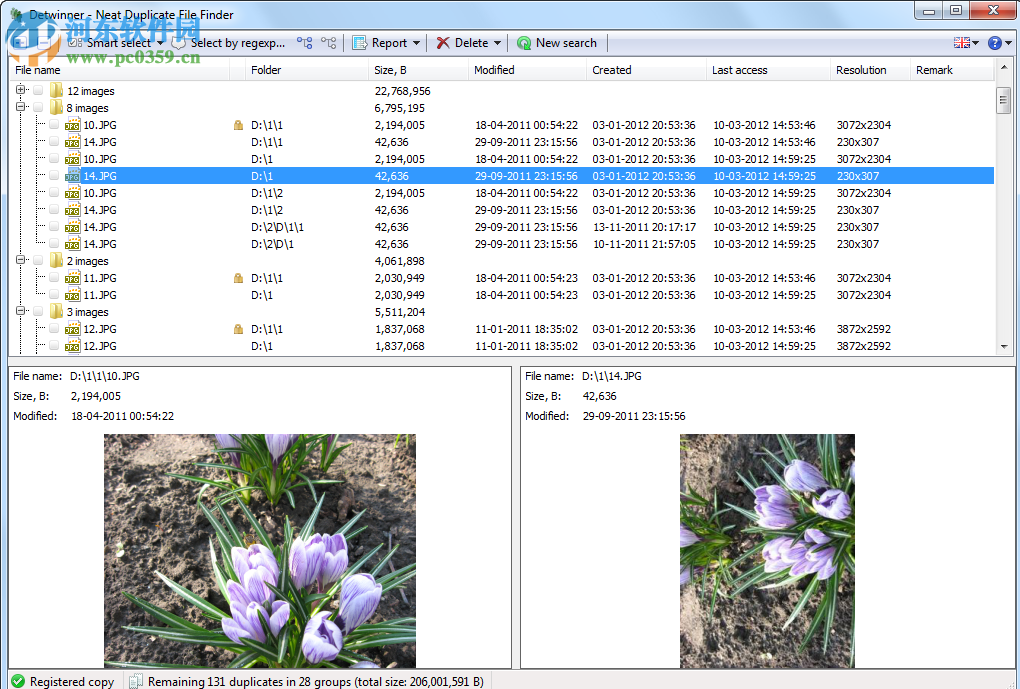Open the Report menu
Image resolution: width=1020 pixels, height=689 pixels.
[x=387, y=43]
